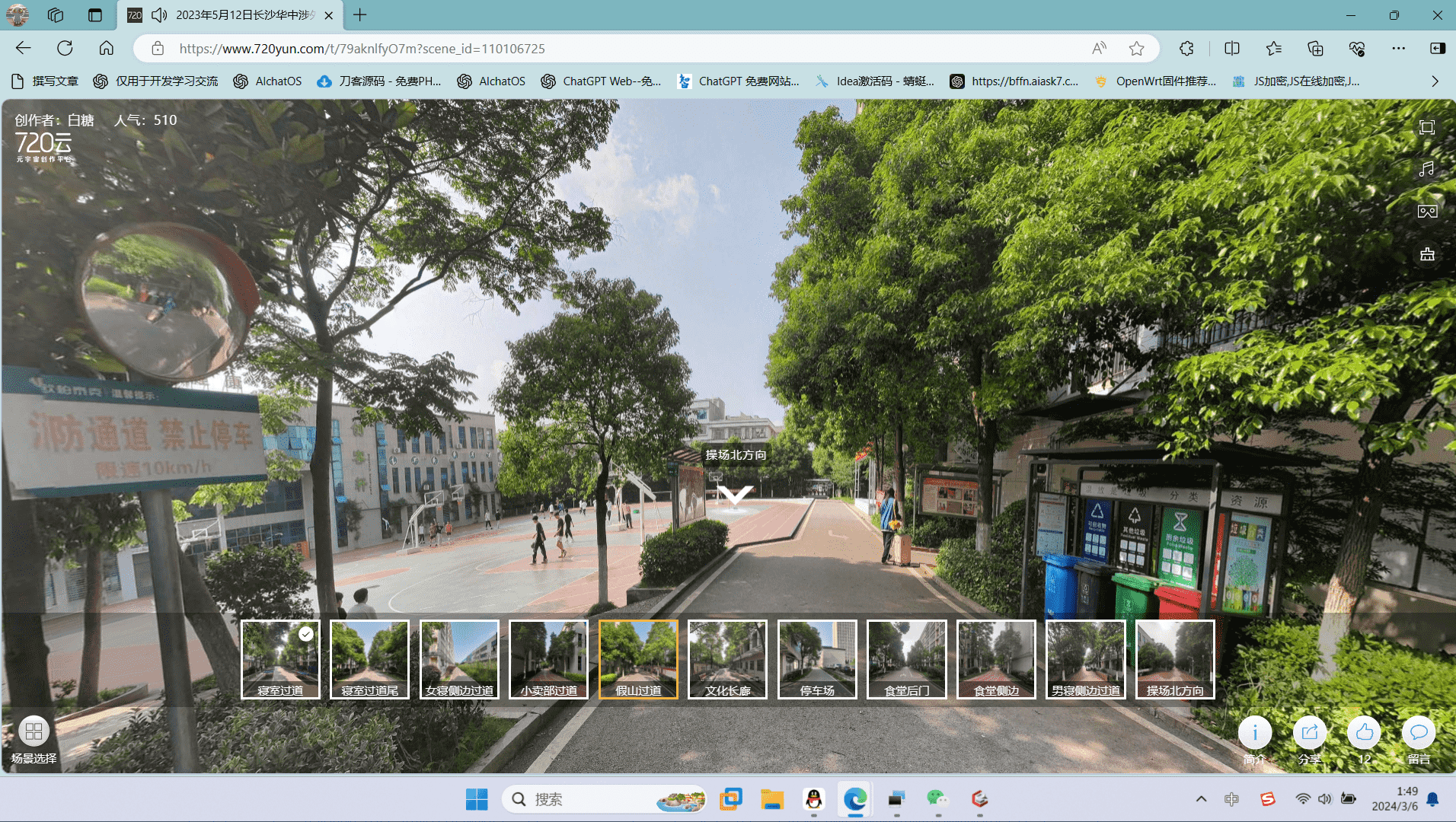Toggle background music icon
Viewport: 1456px width, 822px height.
click(1426, 169)
